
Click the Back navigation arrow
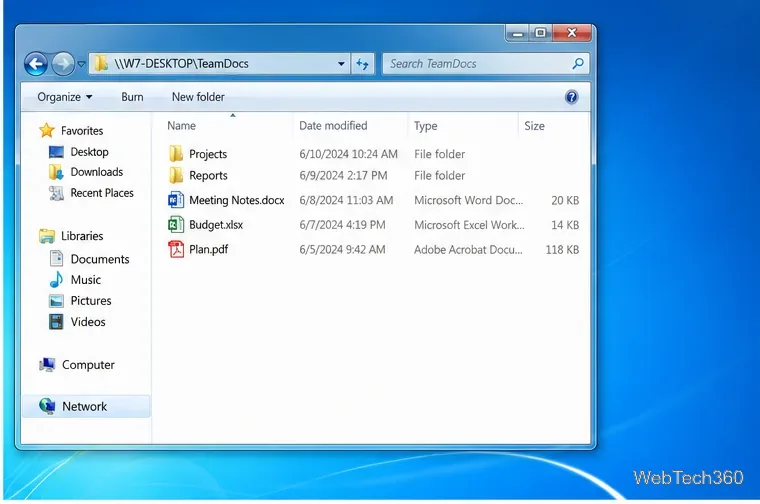[x=36, y=63]
